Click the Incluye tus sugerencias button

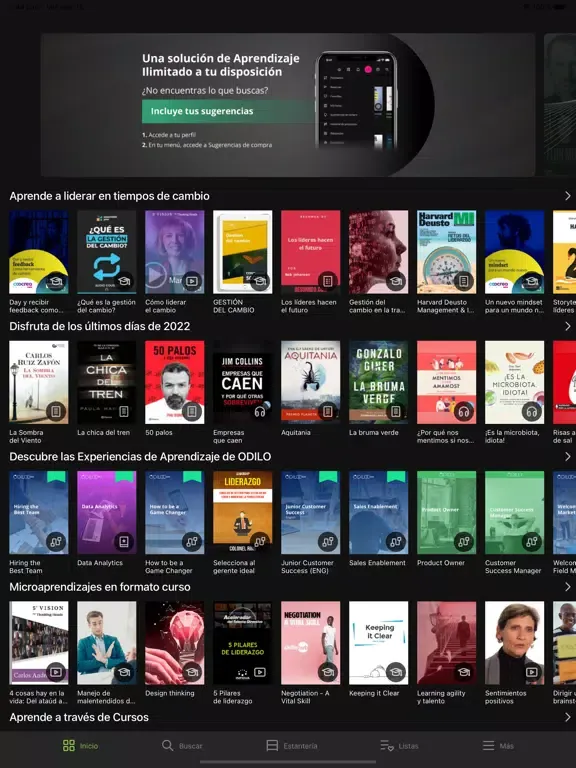tap(228, 111)
